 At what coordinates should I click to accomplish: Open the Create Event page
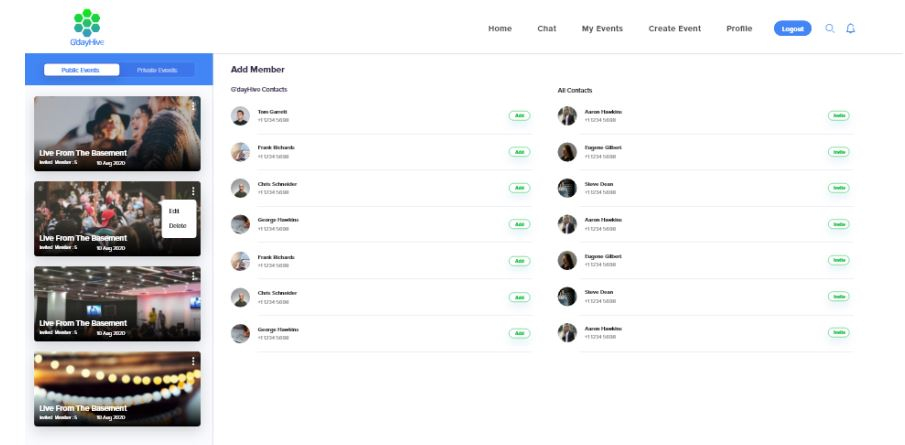tap(674, 29)
